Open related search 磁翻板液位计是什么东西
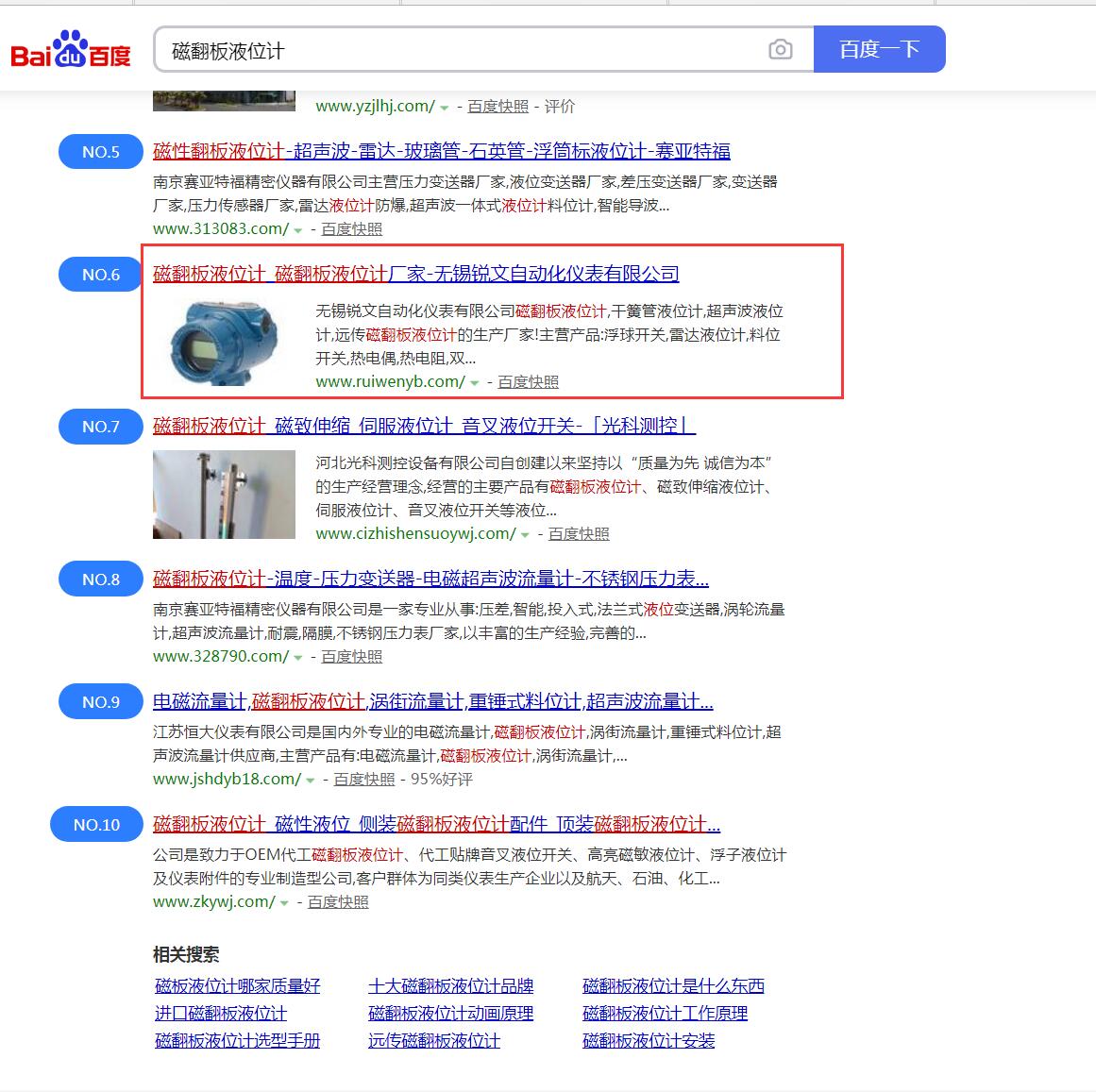 tap(674, 985)
